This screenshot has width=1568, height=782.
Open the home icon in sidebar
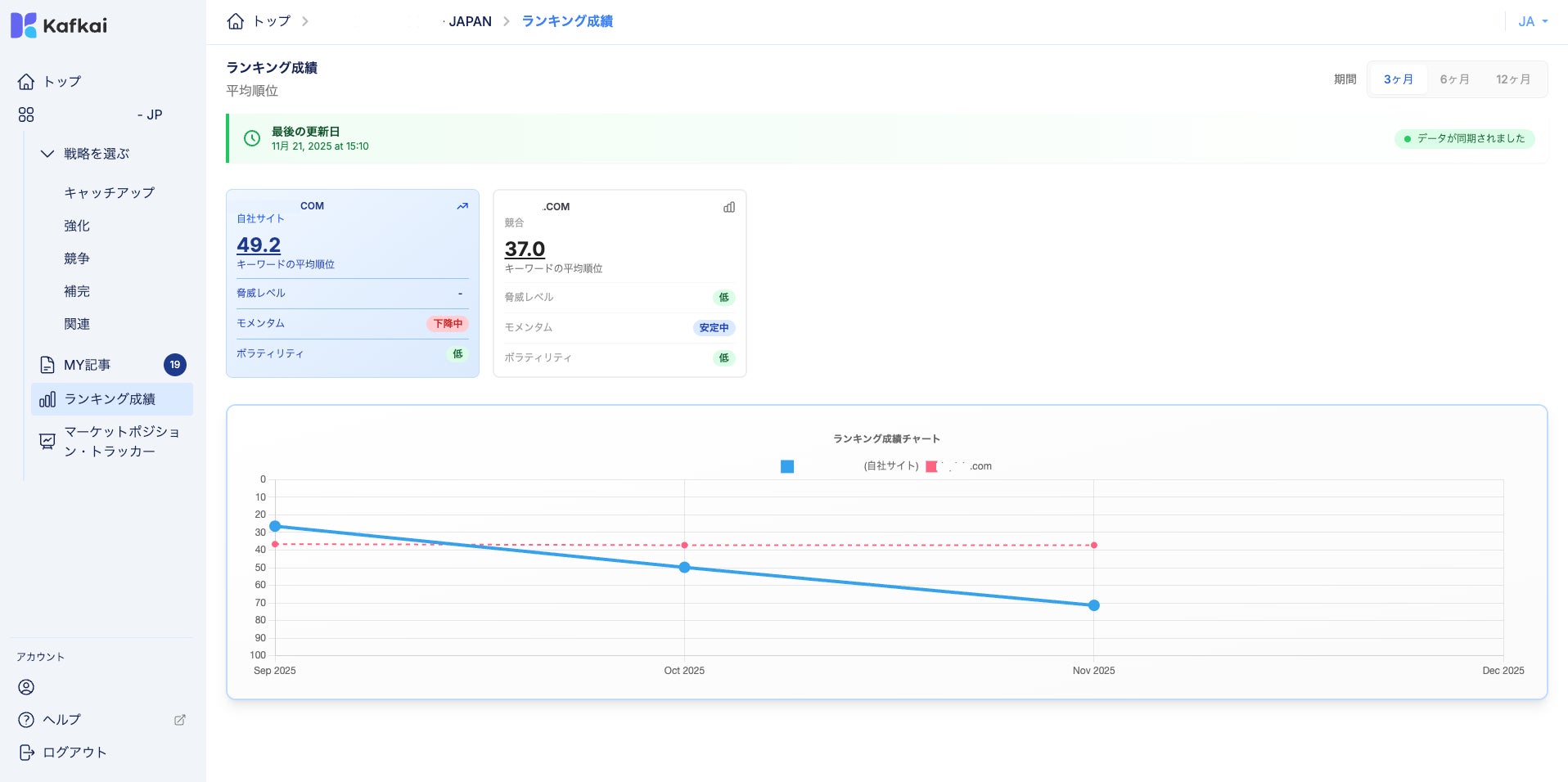pyautogui.click(x=26, y=82)
